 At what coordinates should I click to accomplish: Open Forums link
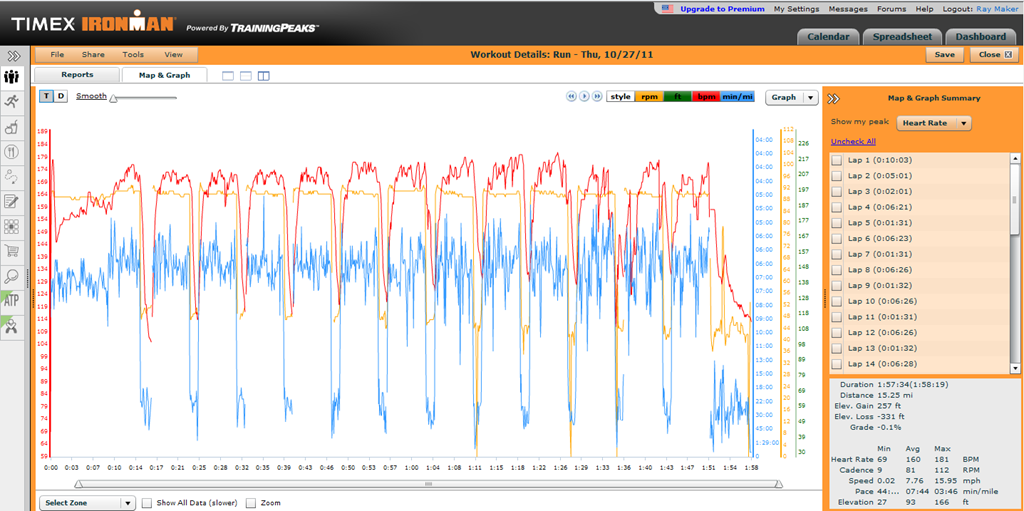[891, 9]
